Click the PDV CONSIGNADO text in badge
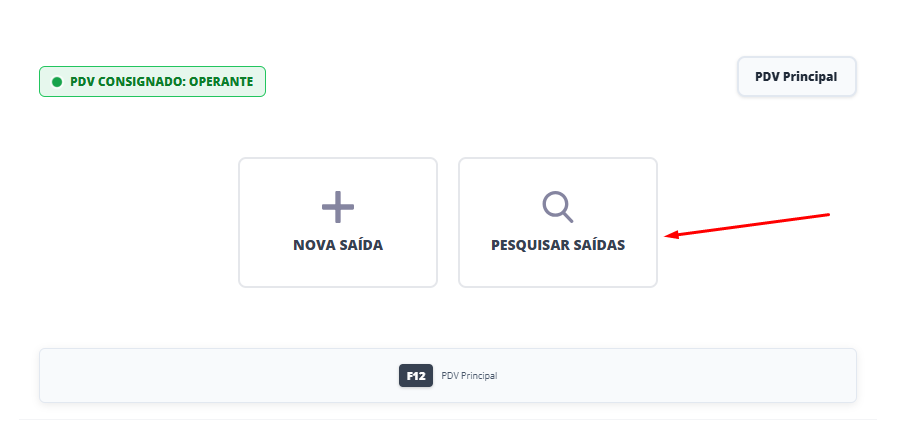This screenshot has width=897, height=441. (x=124, y=81)
